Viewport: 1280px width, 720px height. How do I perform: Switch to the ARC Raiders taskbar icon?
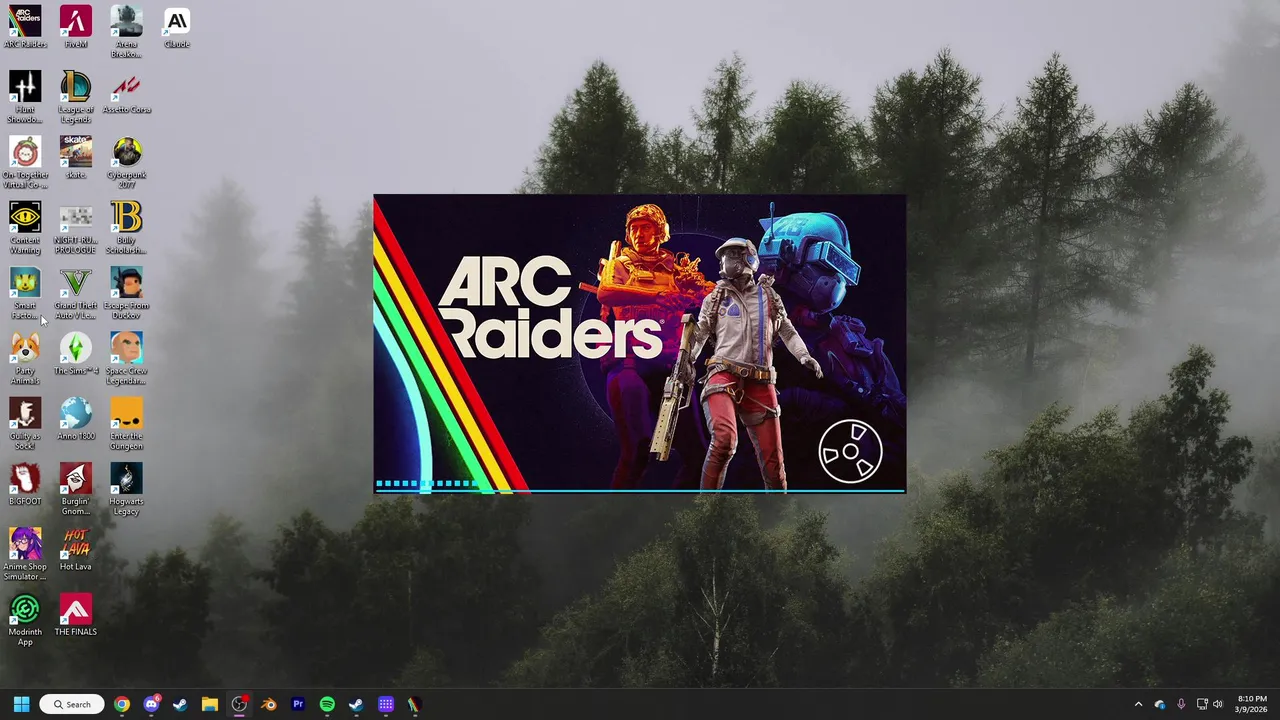point(414,704)
